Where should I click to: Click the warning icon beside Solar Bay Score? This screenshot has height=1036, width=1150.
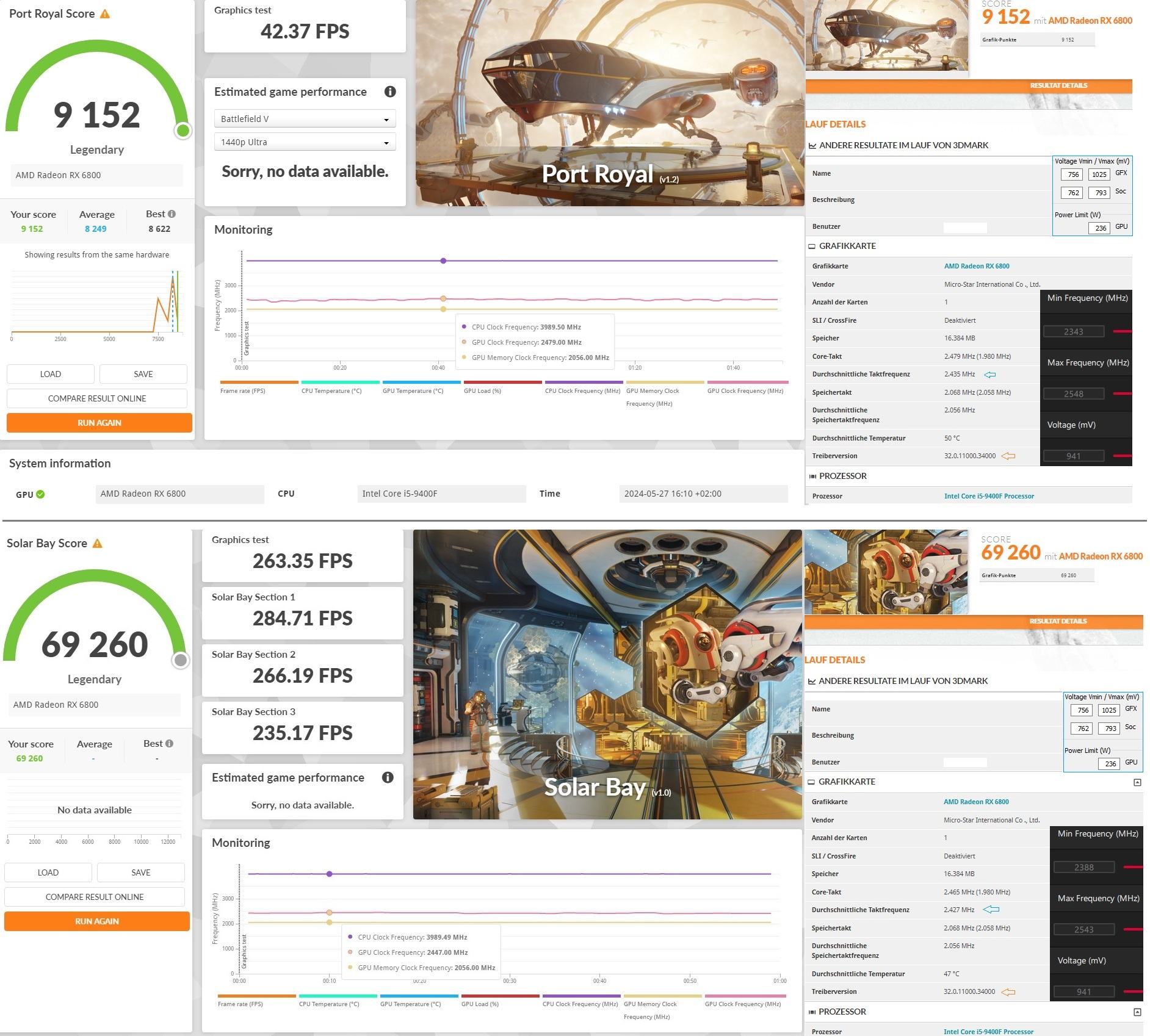click(98, 543)
